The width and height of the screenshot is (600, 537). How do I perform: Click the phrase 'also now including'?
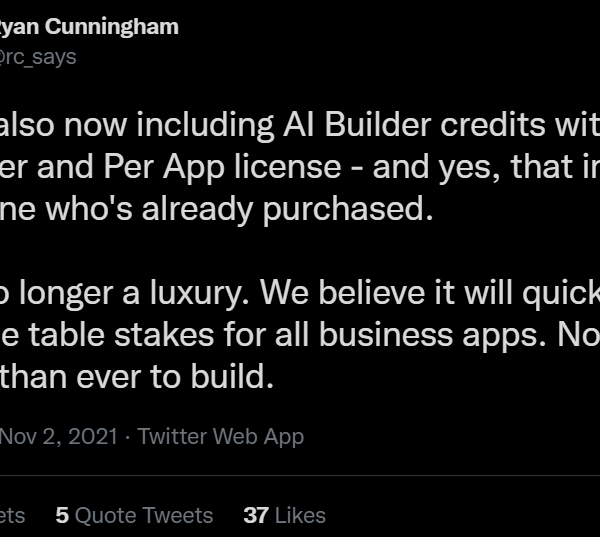[x=136, y=126]
